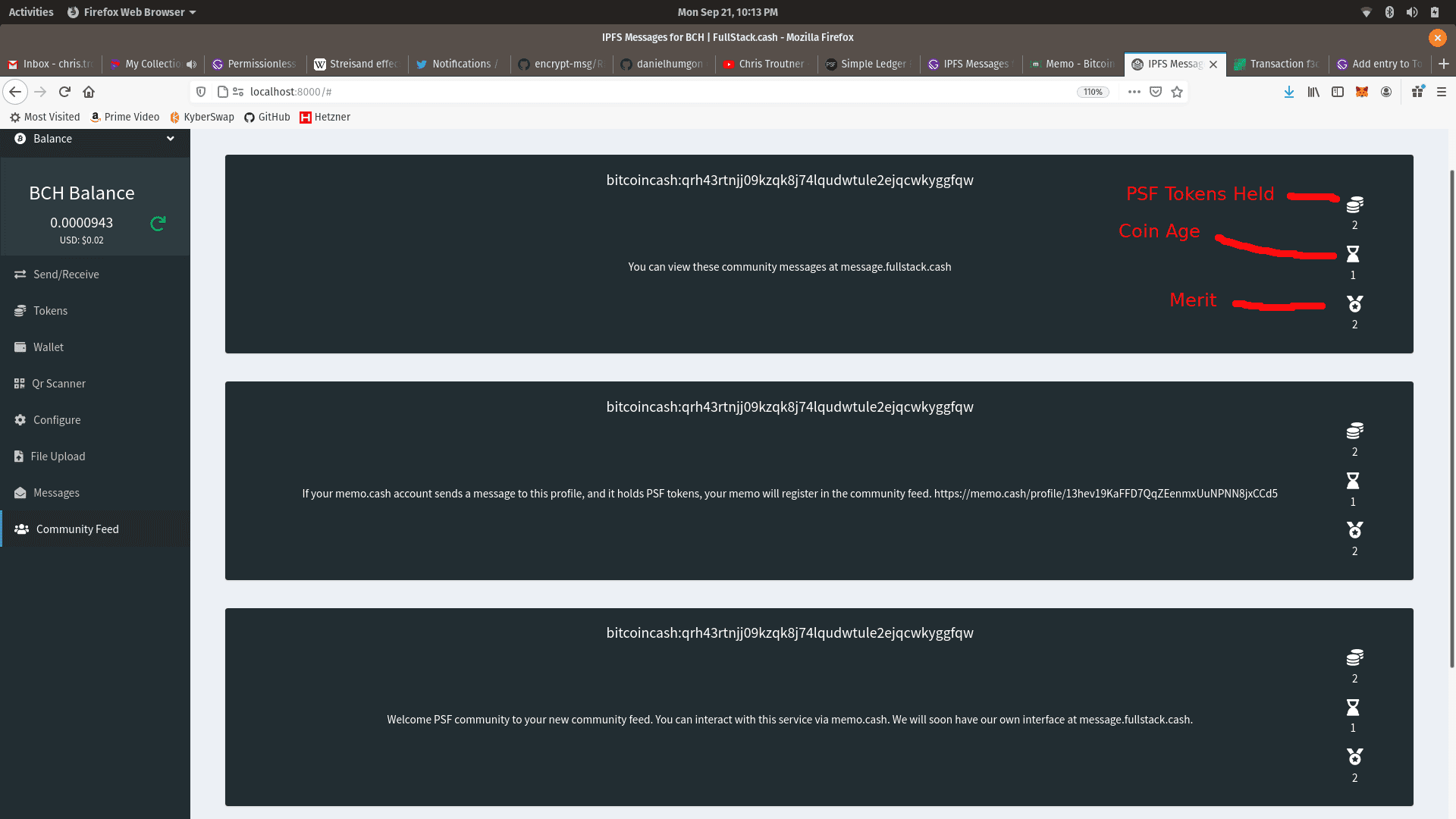The image size is (1456, 819).
Task: Refresh the BCH balance with green icon
Action: (x=158, y=224)
